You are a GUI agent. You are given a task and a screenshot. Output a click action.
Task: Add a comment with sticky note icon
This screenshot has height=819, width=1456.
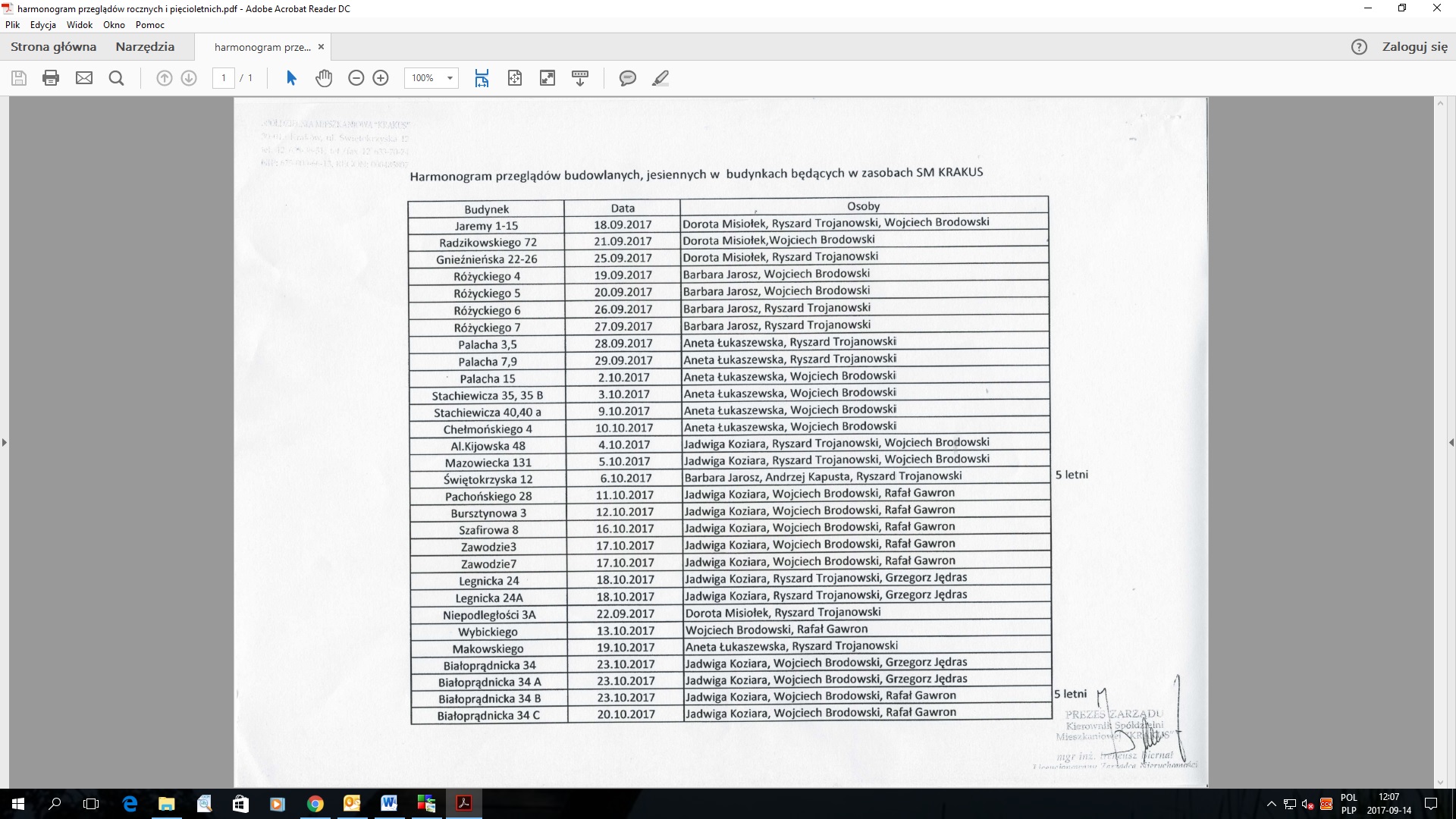coord(627,78)
